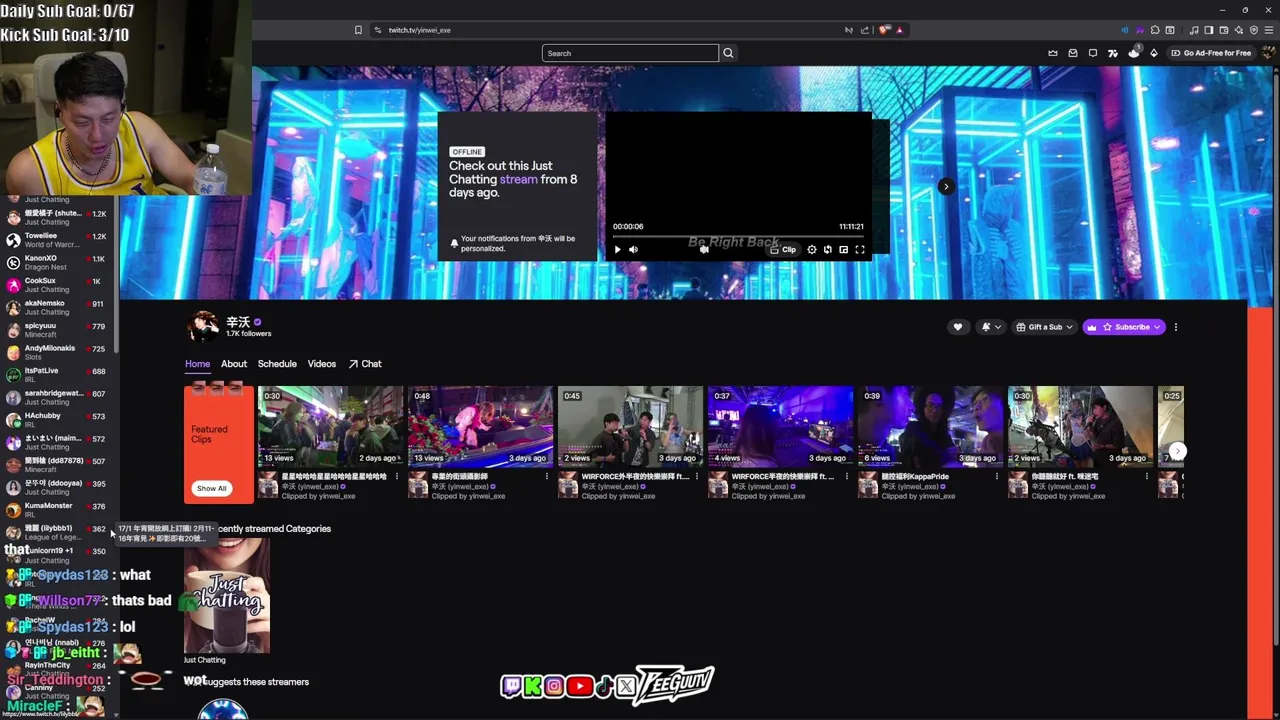Image resolution: width=1280 pixels, height=720 pixels.
Task: Click the Subscribe button
Action: point(1124,327)
